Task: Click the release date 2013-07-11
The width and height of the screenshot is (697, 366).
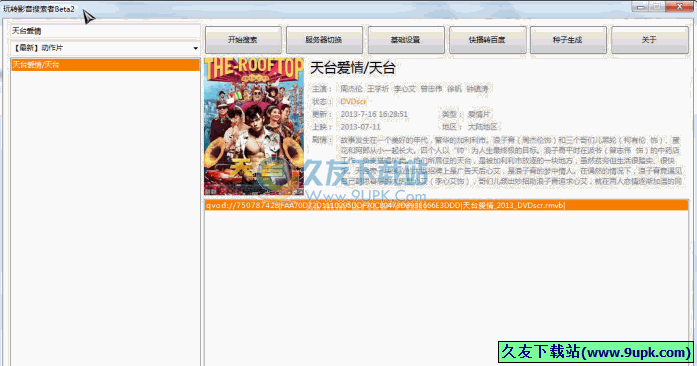Action: [x=361, y=127]
